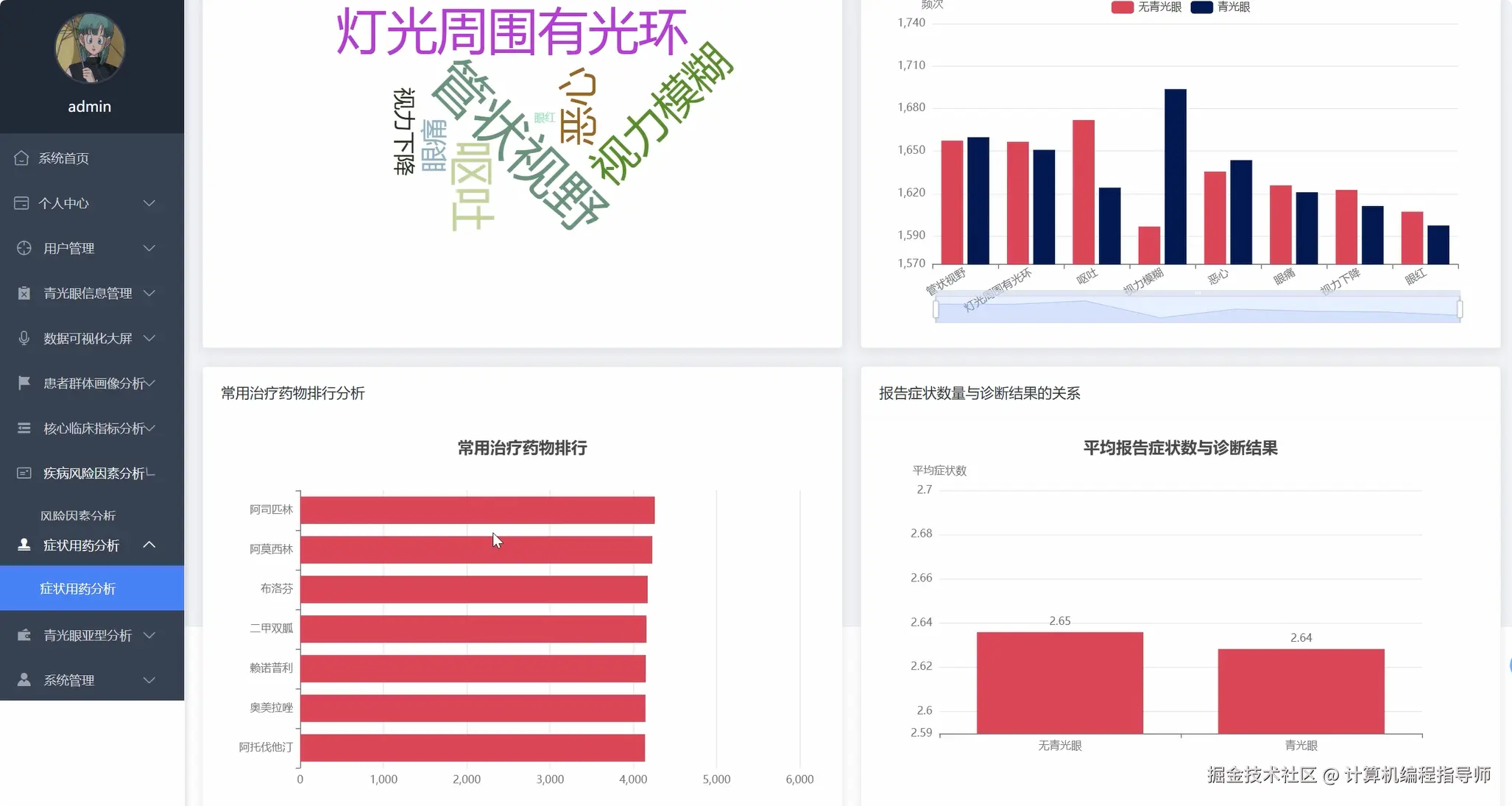The width and height of the screenshot is (1512, 806).
Task: Select the highlighted 症状用药分析 submenu entry
Action: (x=77, y=588)
